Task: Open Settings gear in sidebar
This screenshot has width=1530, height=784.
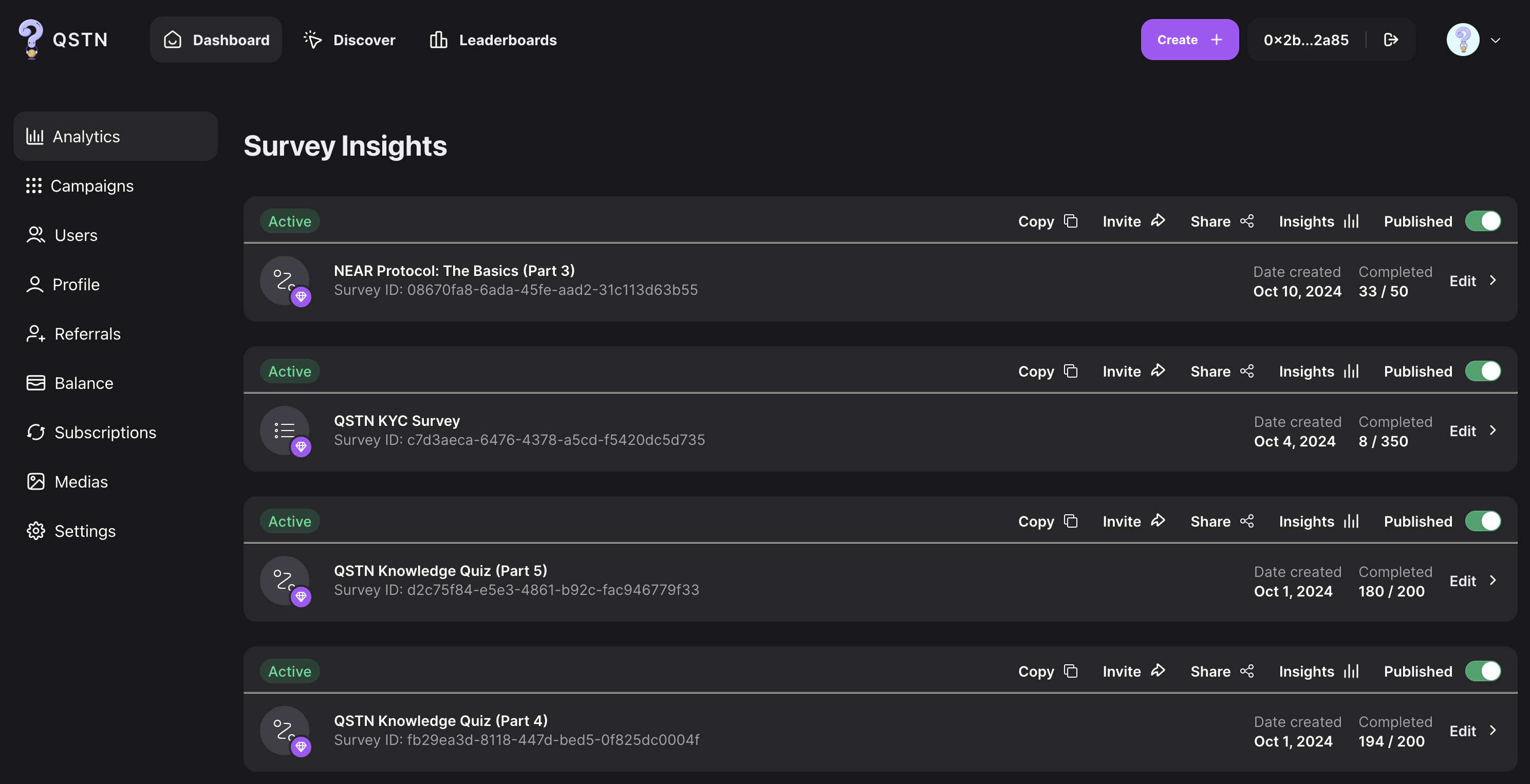Action: point(35,531)
